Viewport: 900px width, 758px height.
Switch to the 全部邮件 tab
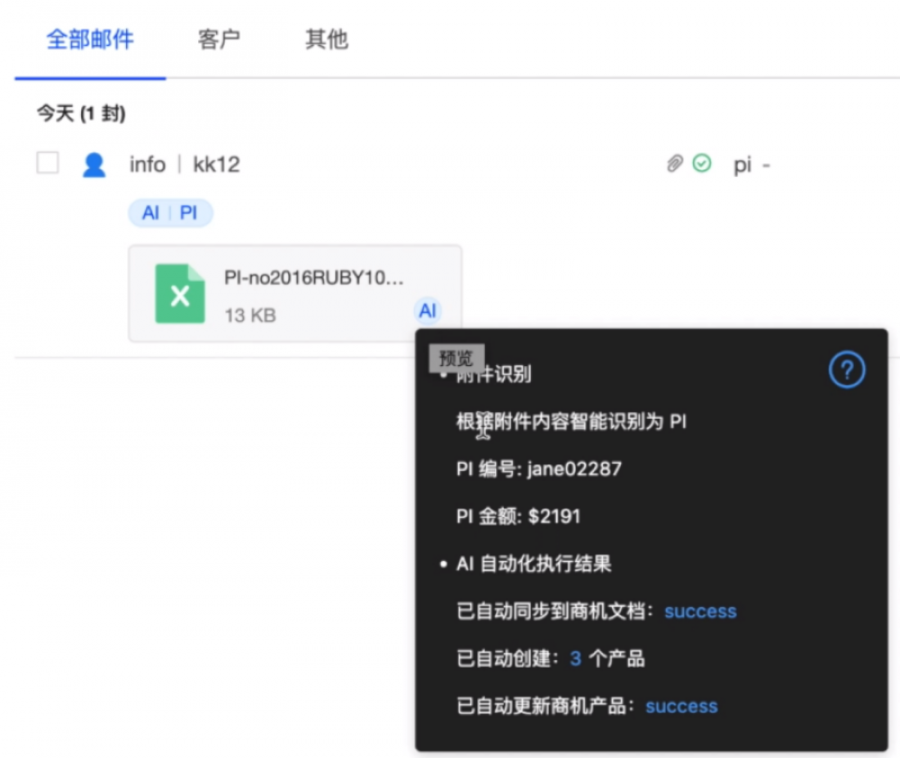(90, 40)
